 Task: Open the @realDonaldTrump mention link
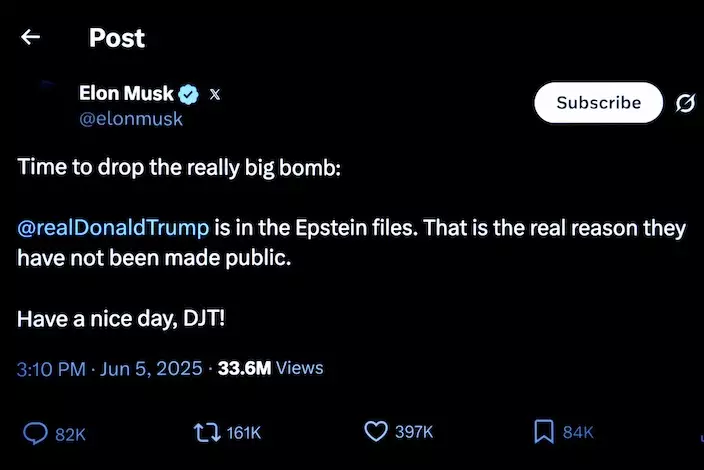tap(113, 228)
